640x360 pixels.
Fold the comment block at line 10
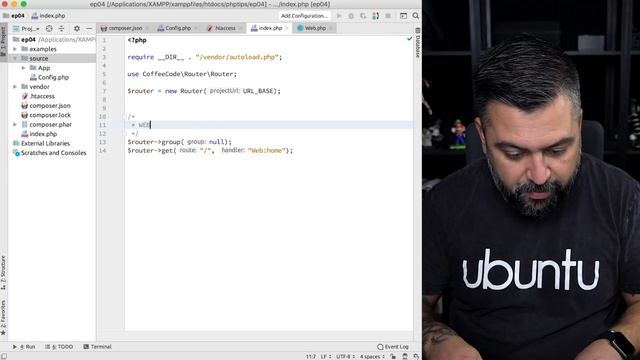pyautogui.click(x=124, y=116)
